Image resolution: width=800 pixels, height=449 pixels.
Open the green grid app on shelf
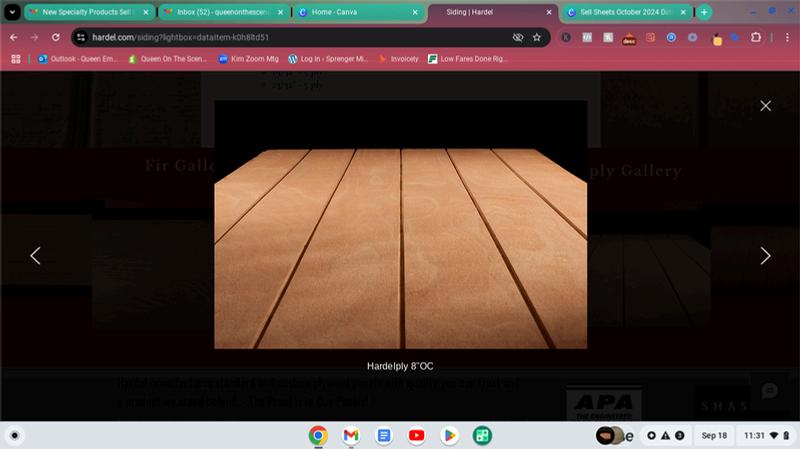[482, 435]
